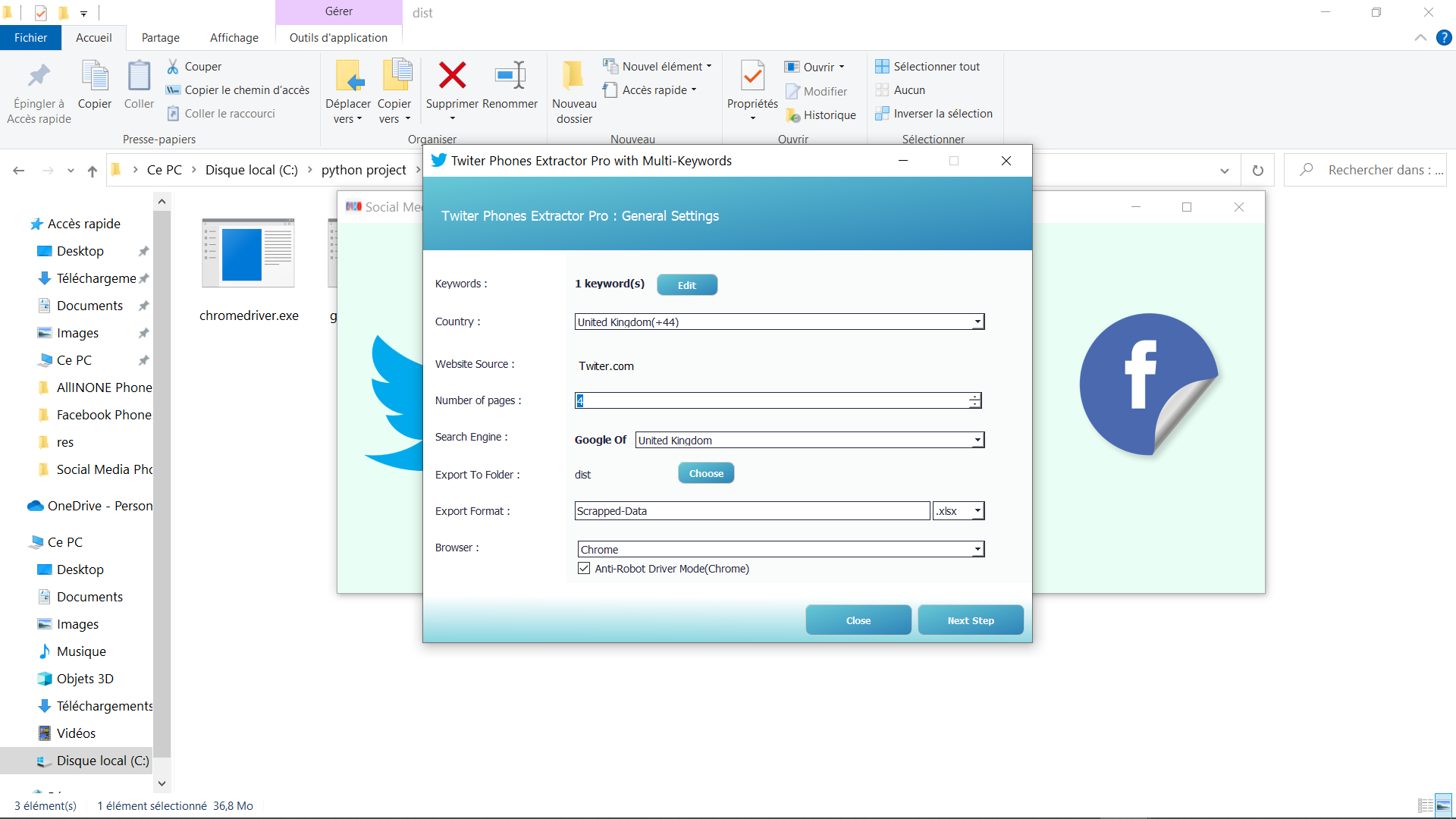Click the Renommer icon

pyautogui.click(x=510, y=76)
